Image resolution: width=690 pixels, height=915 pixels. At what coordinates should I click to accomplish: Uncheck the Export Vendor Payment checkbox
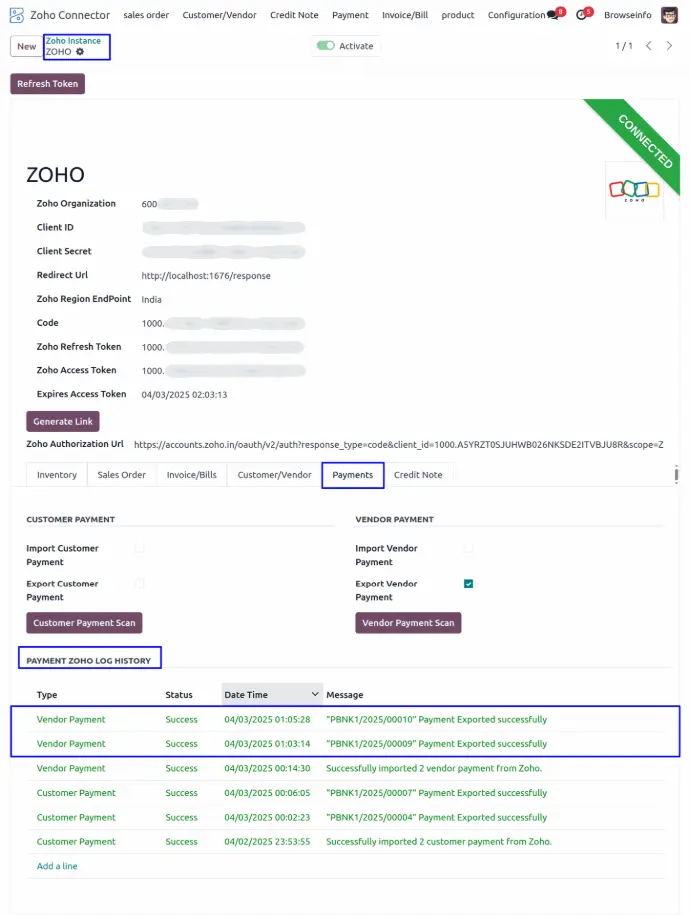click(468, 584)
